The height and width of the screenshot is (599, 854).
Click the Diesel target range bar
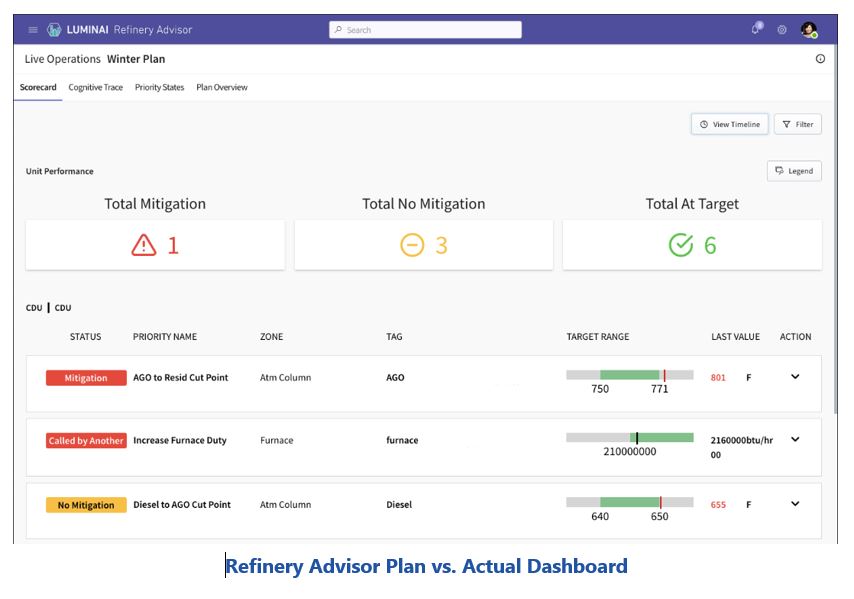(x=630, y=502)
